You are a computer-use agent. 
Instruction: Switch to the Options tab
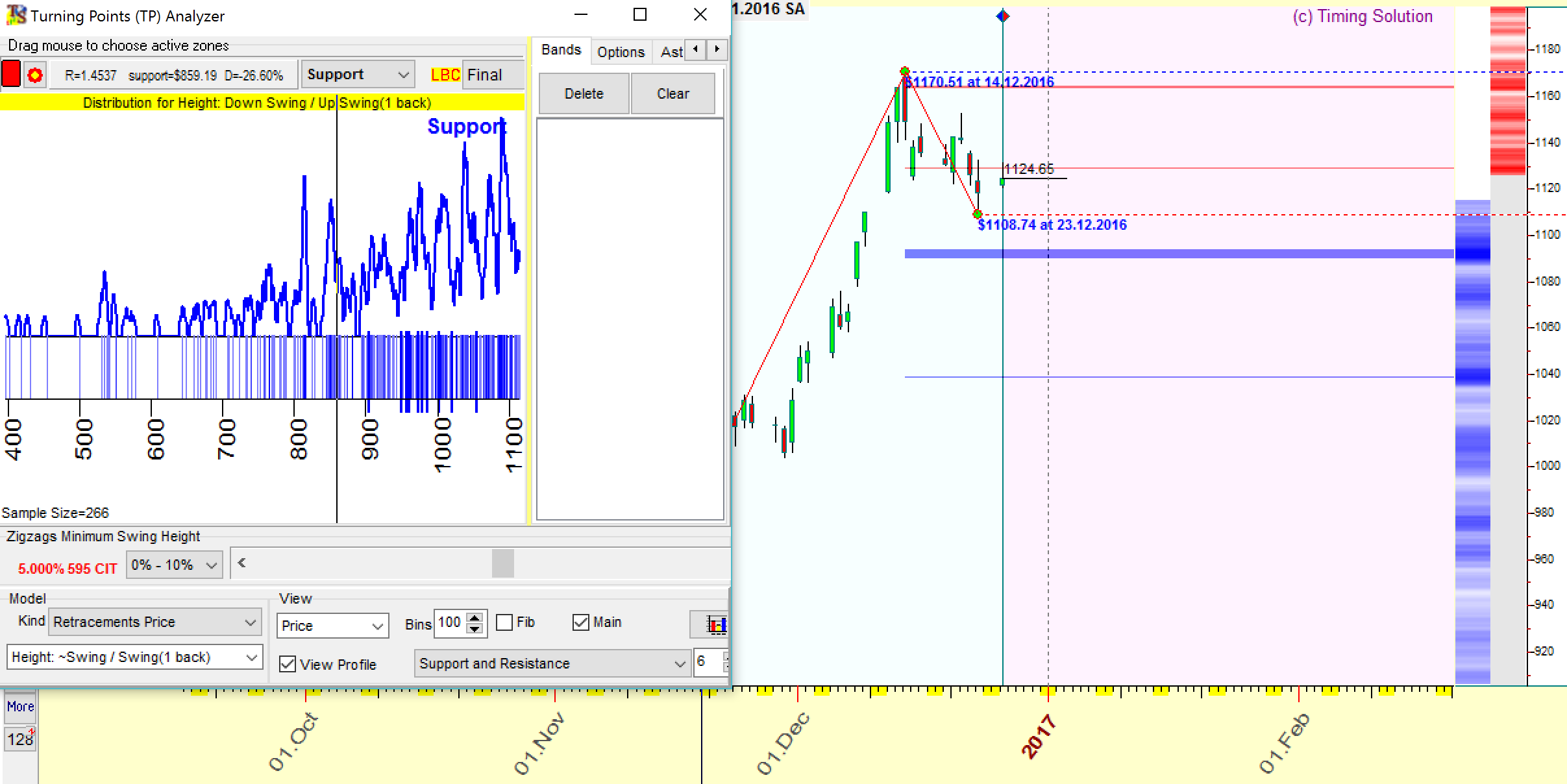pos(621,52)
